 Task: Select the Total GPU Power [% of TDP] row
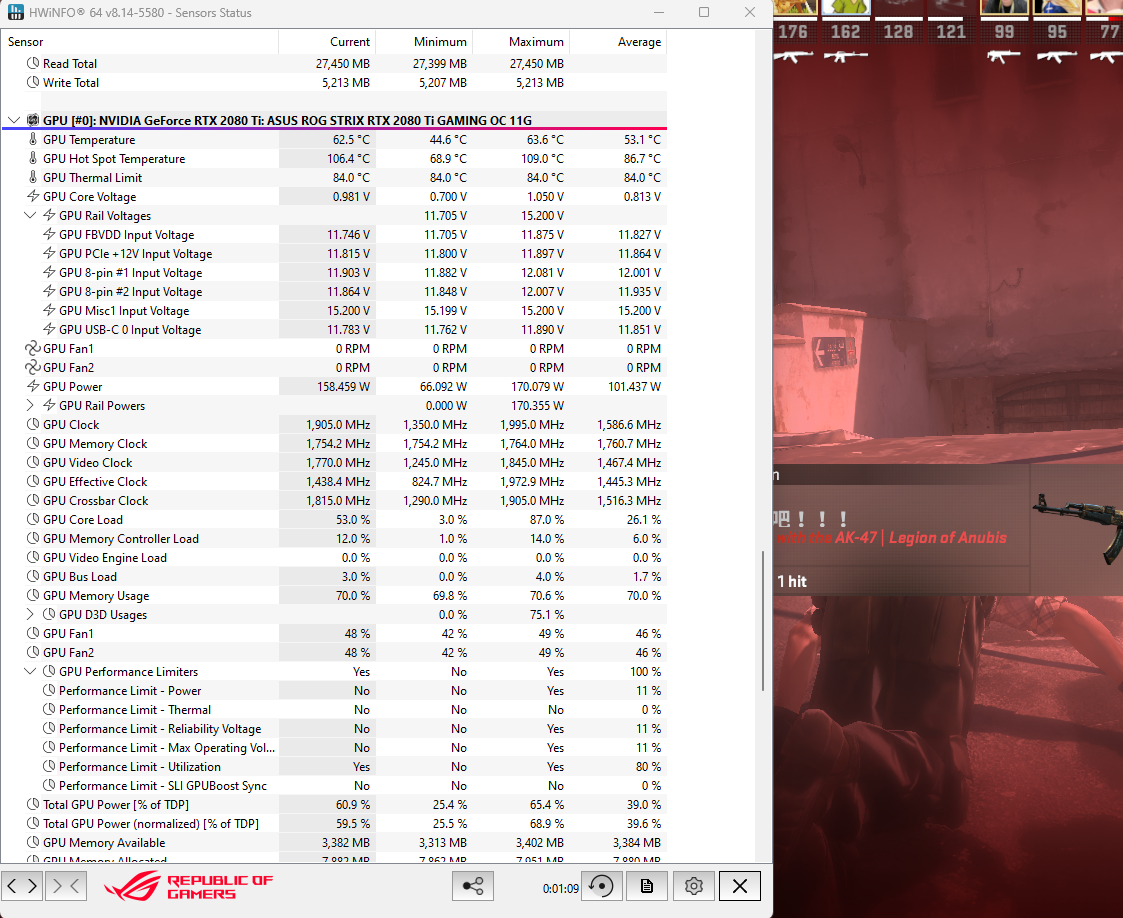(x=334, y=805)
